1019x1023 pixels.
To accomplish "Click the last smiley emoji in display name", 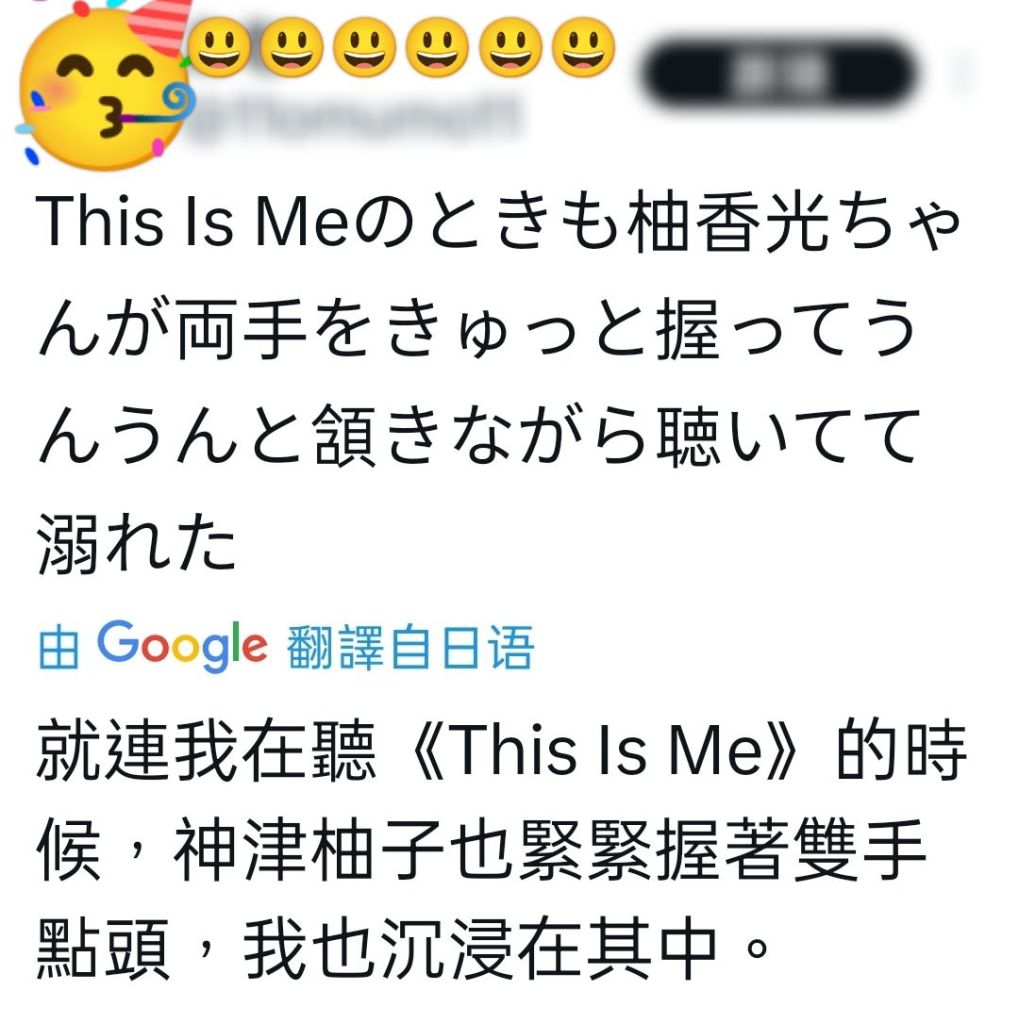I will pyautogui.click(x=583, y=48).
